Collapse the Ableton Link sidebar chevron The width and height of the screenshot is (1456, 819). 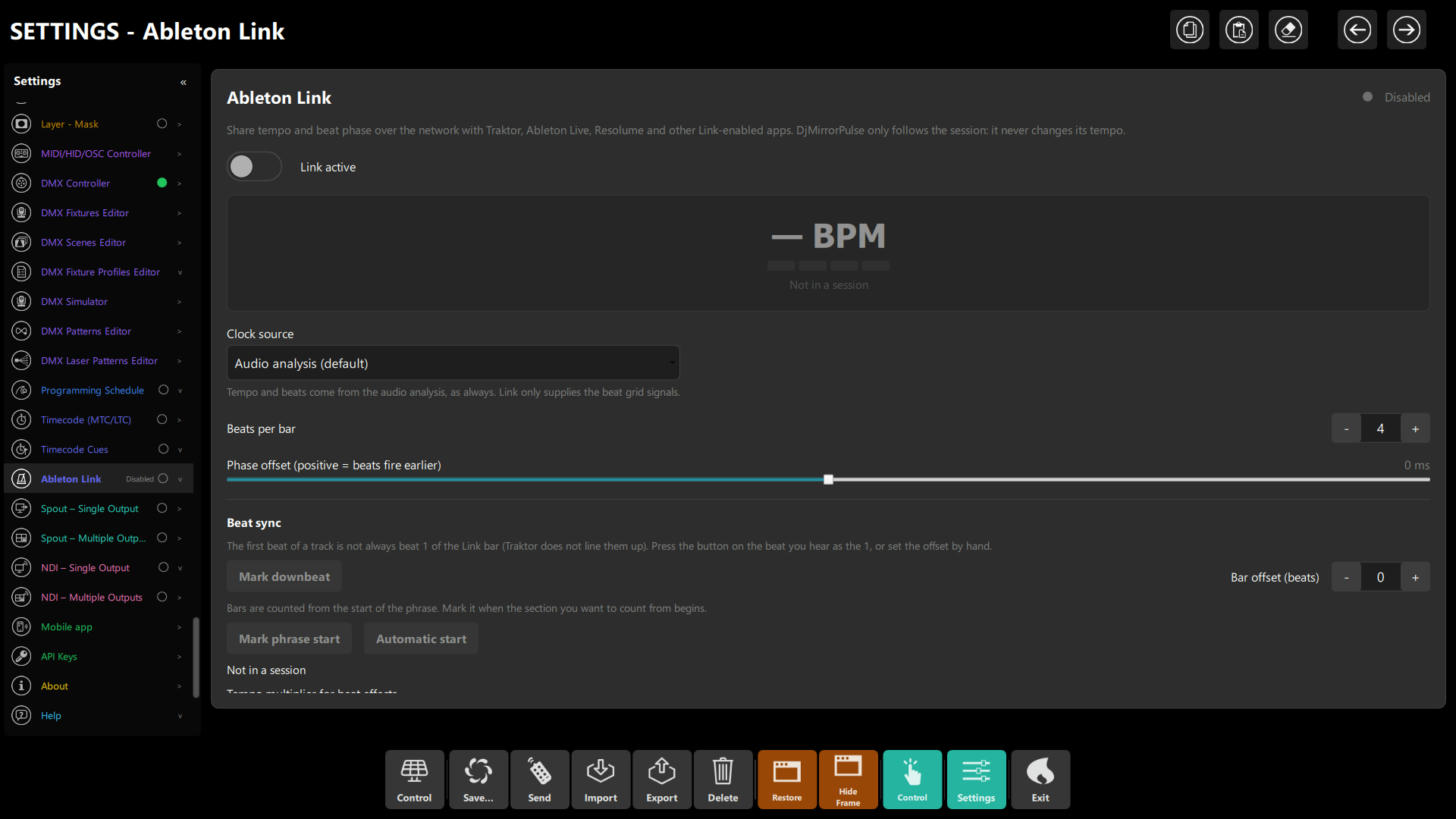(x=180, y=479)
